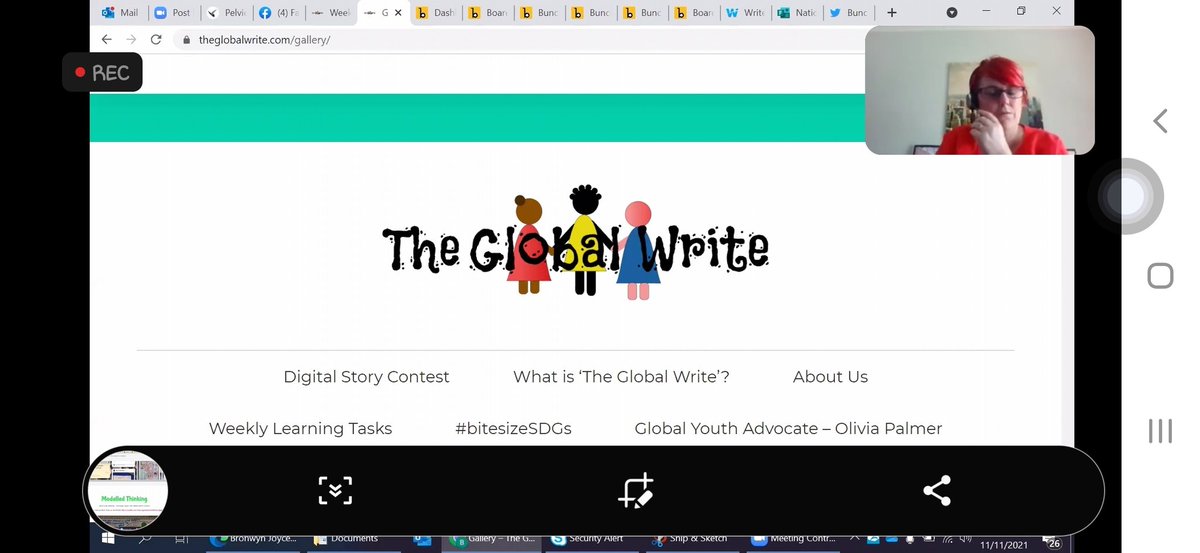Reload the page with the refresh icon
Viewport: 1200px width, 553px height.
pos(156,40)
